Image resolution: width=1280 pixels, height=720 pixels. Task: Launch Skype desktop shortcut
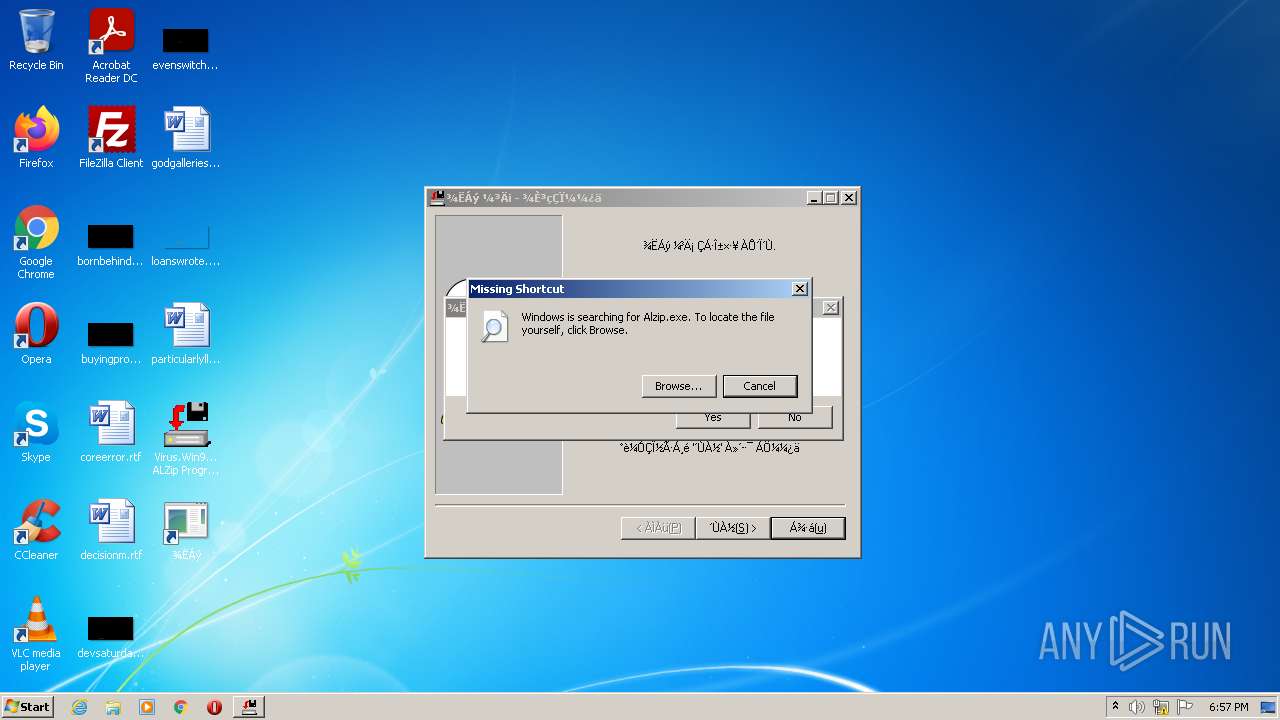pos(36,432)
